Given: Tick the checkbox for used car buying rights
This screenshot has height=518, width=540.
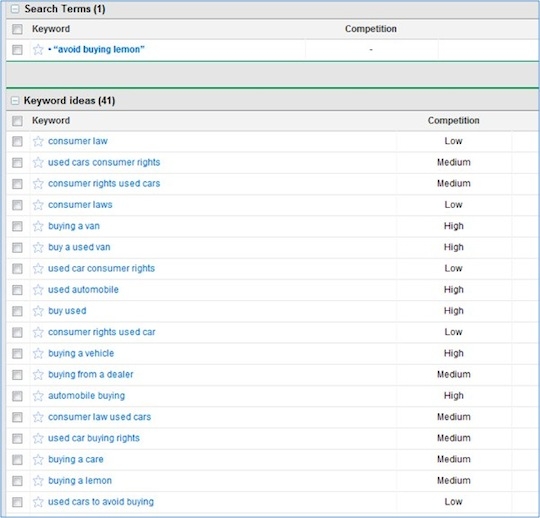Looking at the screenshot, I should 17,439.
